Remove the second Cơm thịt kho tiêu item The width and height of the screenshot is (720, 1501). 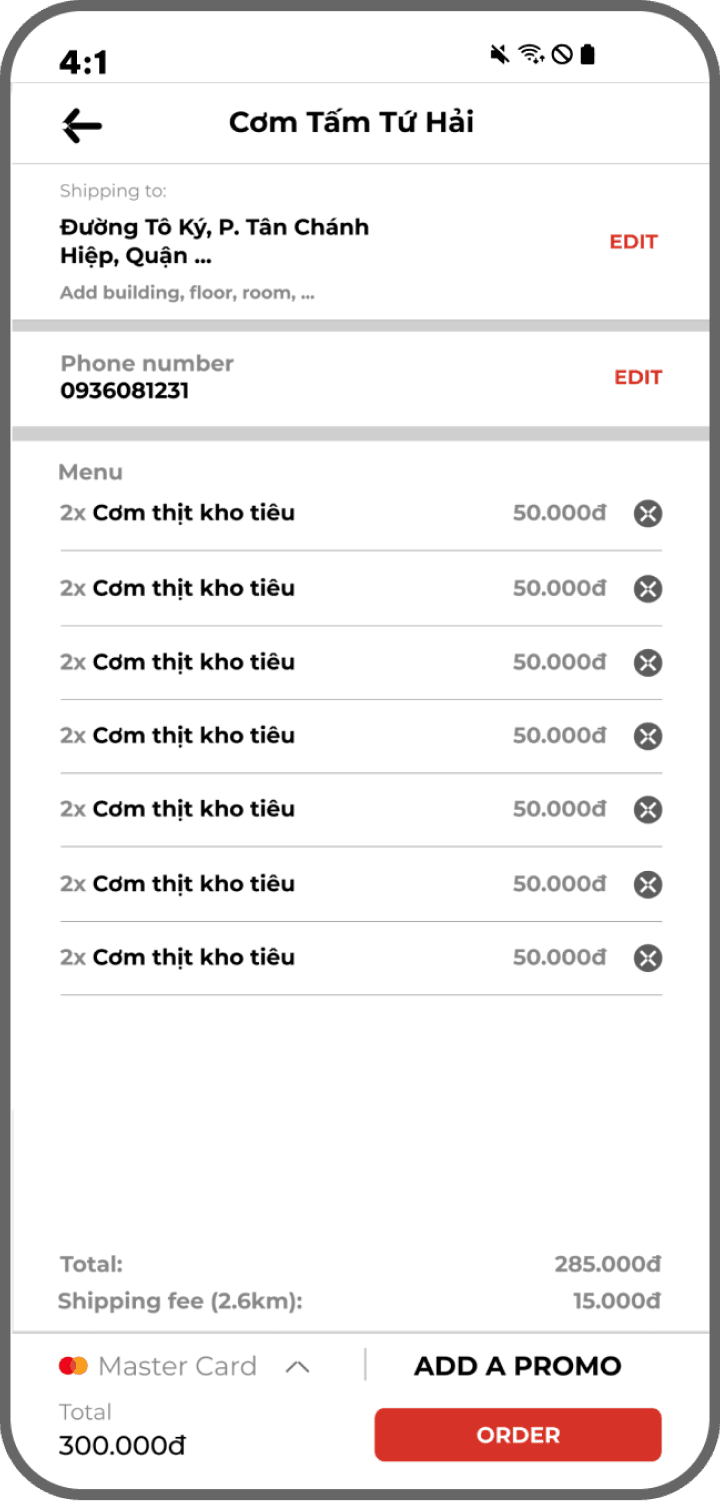pos(648,589)
